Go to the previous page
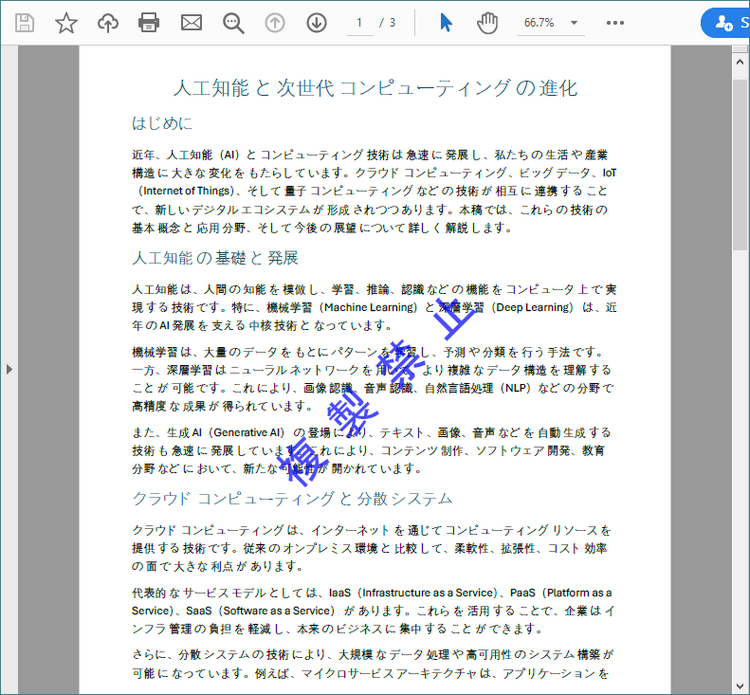 (x=275, y=22)
